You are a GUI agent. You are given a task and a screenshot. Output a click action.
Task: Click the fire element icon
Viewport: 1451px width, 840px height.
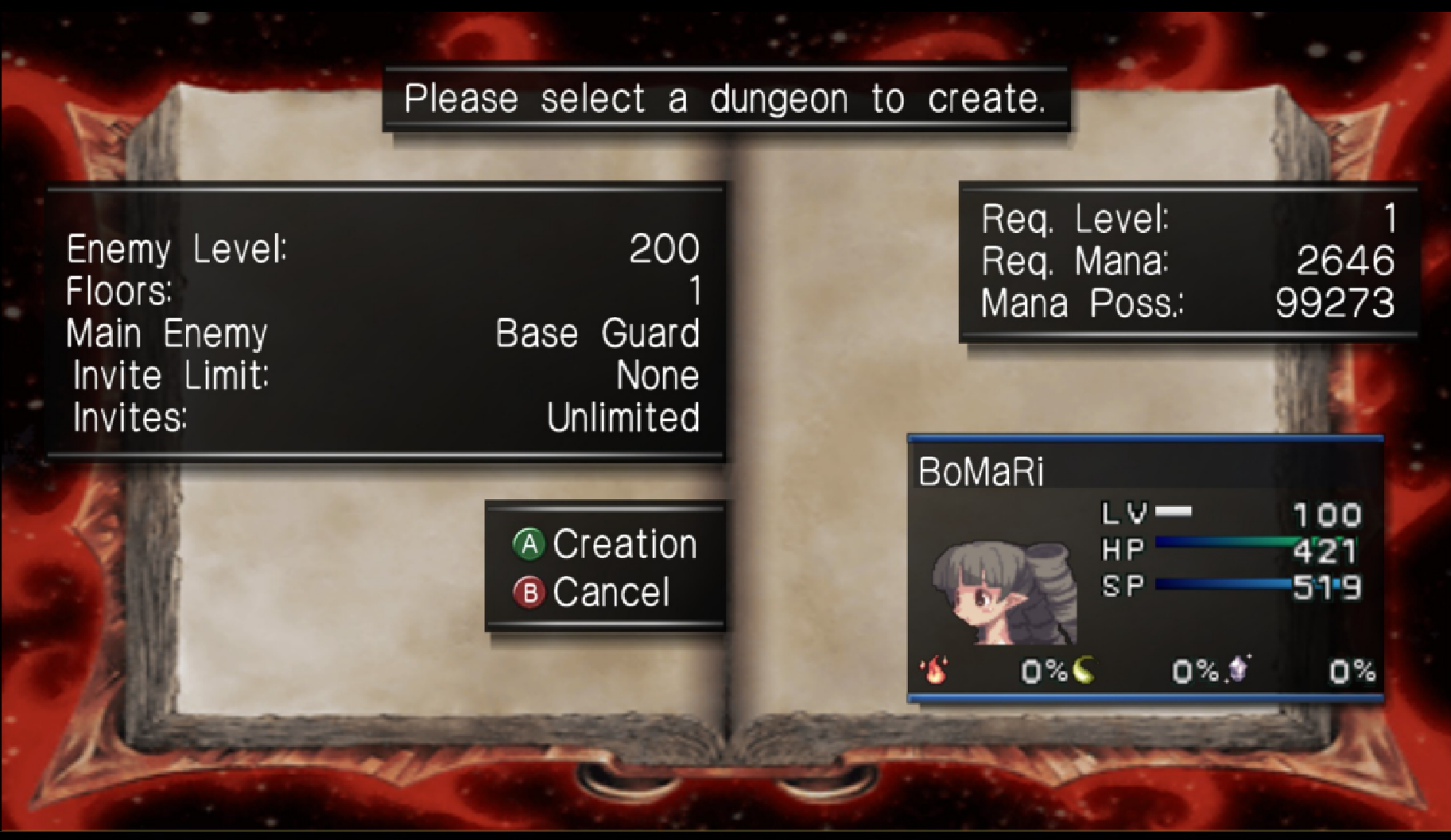click(935, 670)
